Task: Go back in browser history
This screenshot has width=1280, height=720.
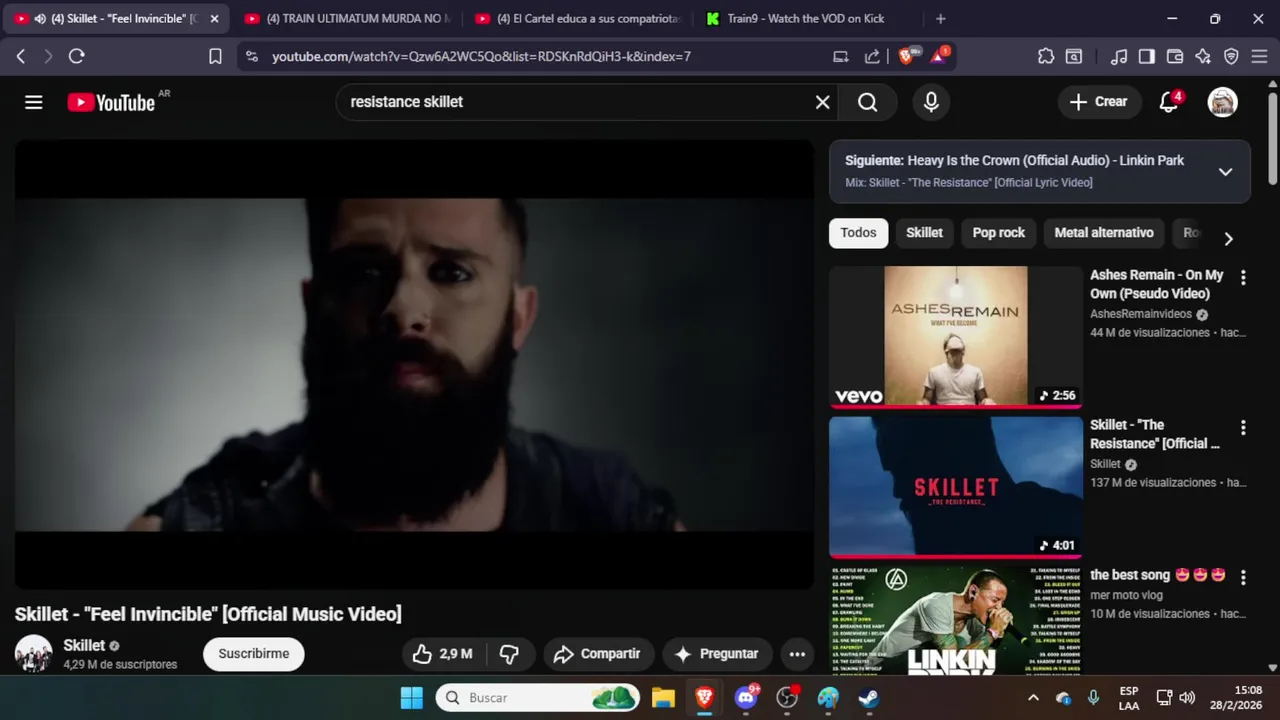Action: tap(20, 56)
